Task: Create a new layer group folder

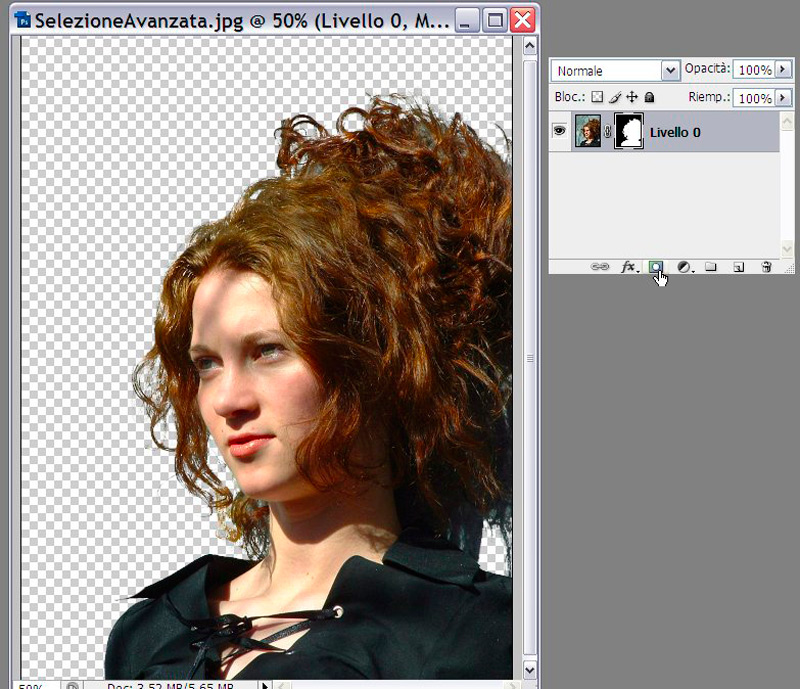Action: (x=711, y=267)
